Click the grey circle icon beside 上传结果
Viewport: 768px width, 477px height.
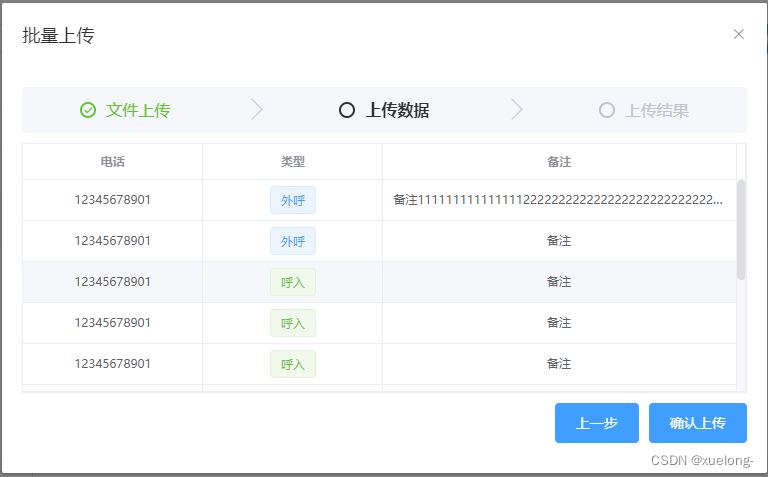(x=606, y=110)
